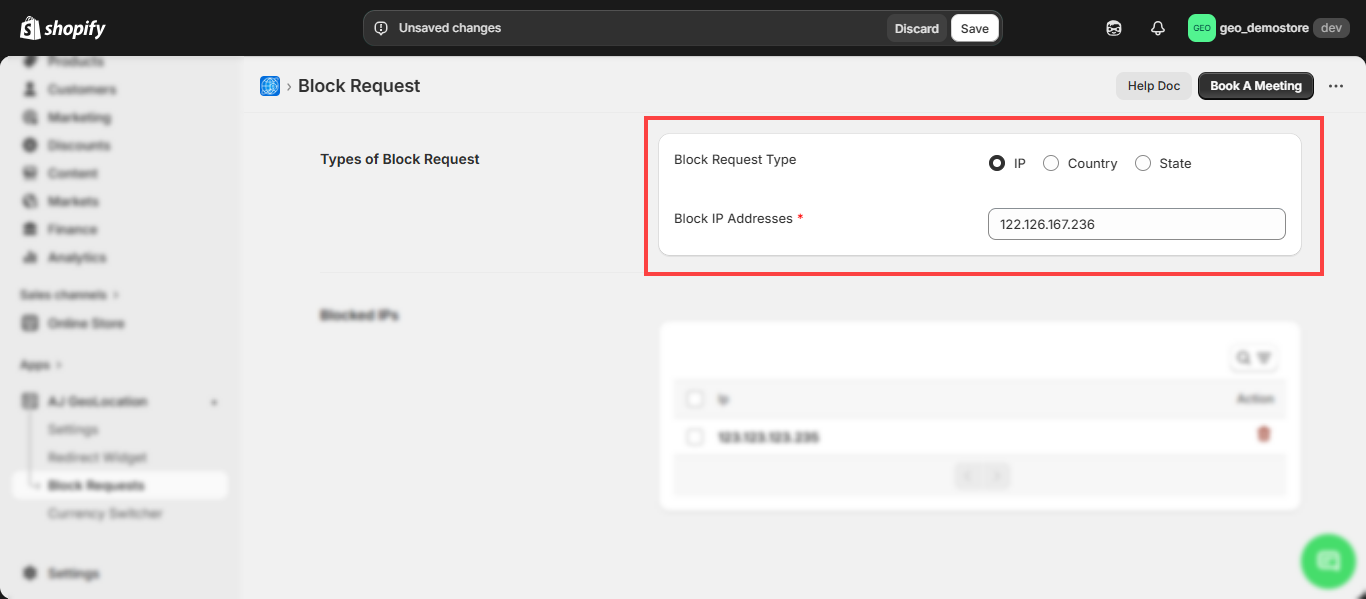Open the Redirect Widget page
The height and width of the screenshot is (599, 1366).
(x=97, y=457)
